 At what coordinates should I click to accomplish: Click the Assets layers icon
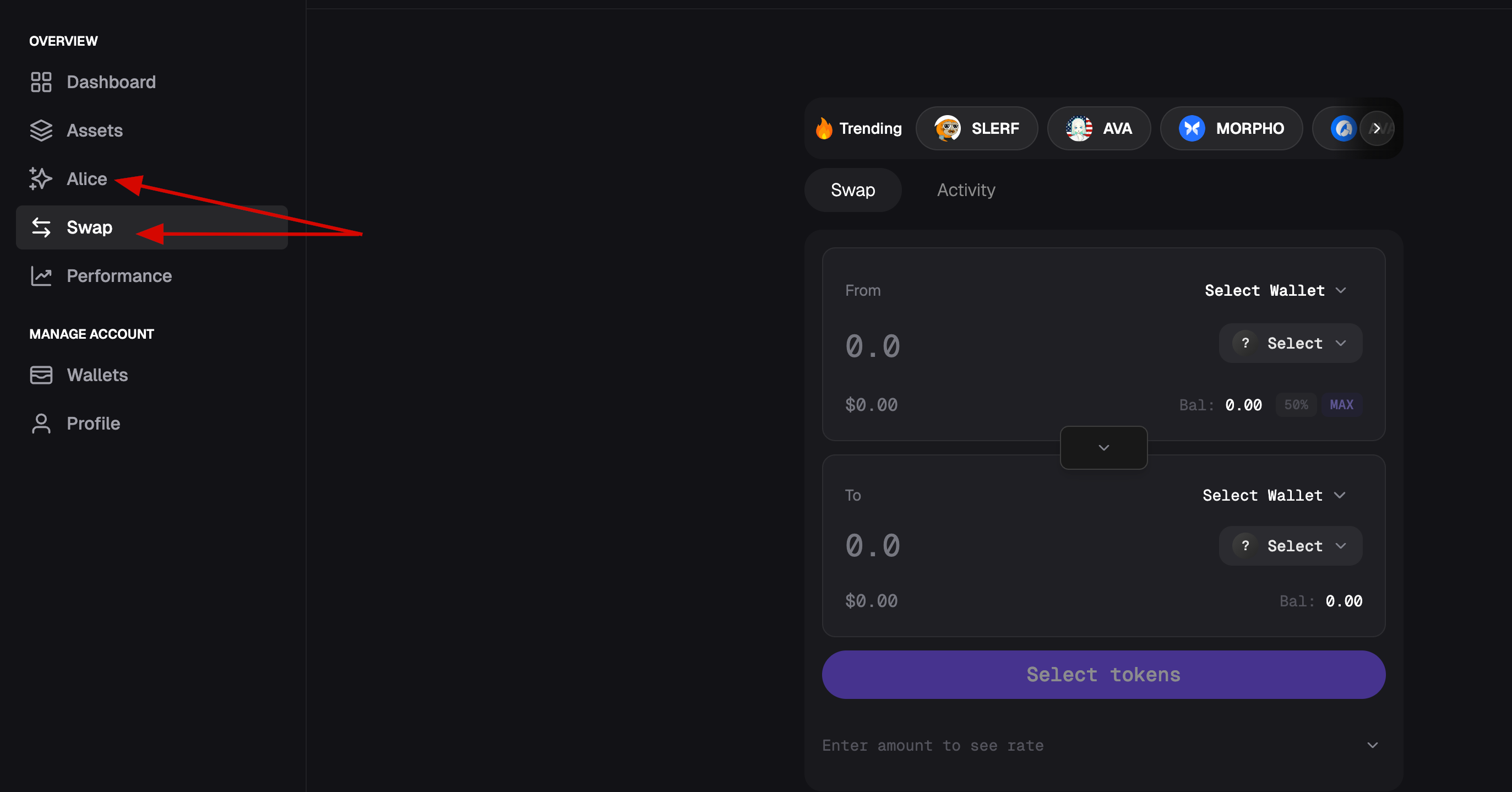[41, 131]
